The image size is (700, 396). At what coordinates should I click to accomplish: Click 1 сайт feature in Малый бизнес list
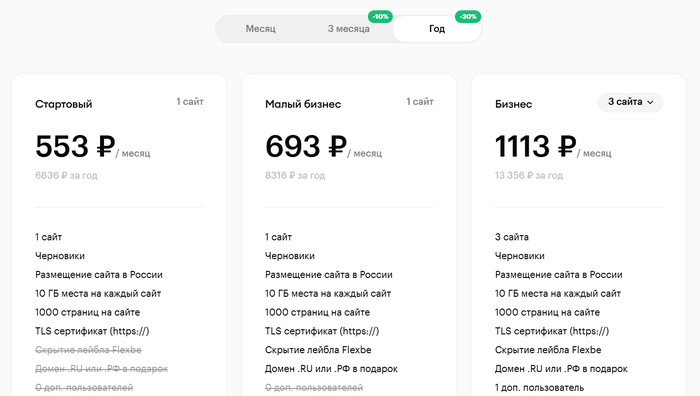tap(279, 237)
